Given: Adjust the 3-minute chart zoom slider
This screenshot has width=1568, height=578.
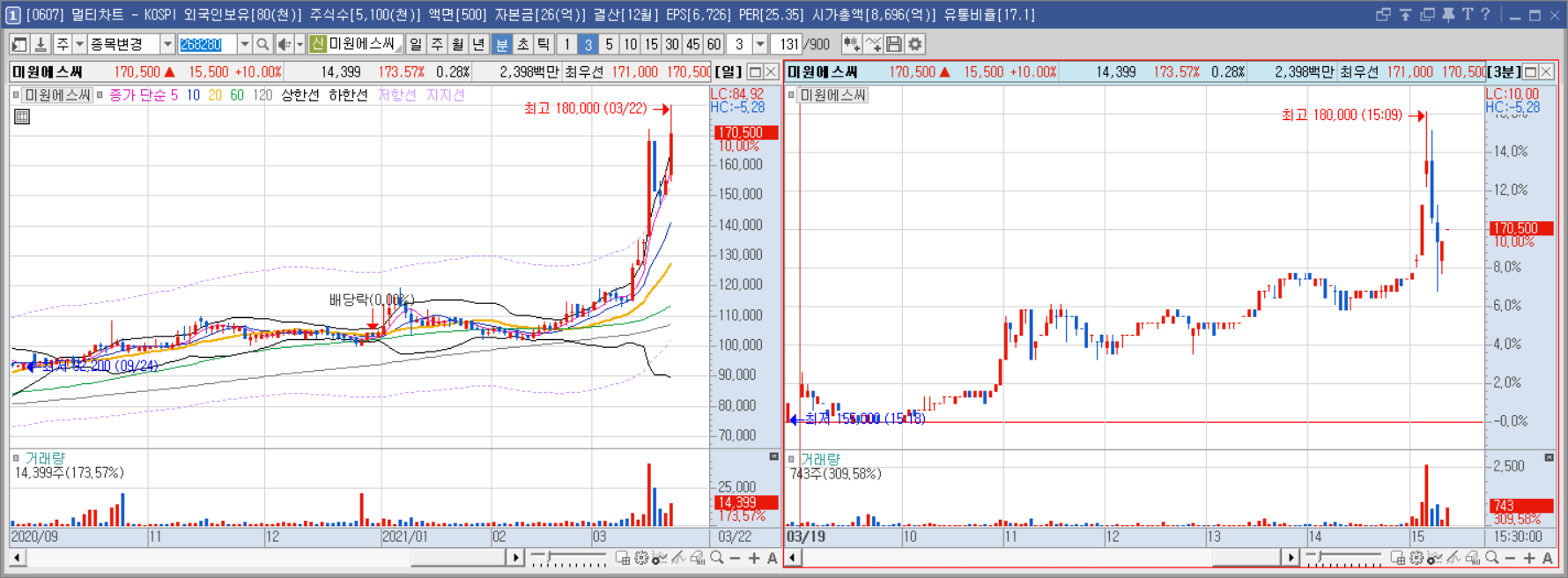Looking at the screenshot, I should pyautogui.click(x=1343, y=558).
